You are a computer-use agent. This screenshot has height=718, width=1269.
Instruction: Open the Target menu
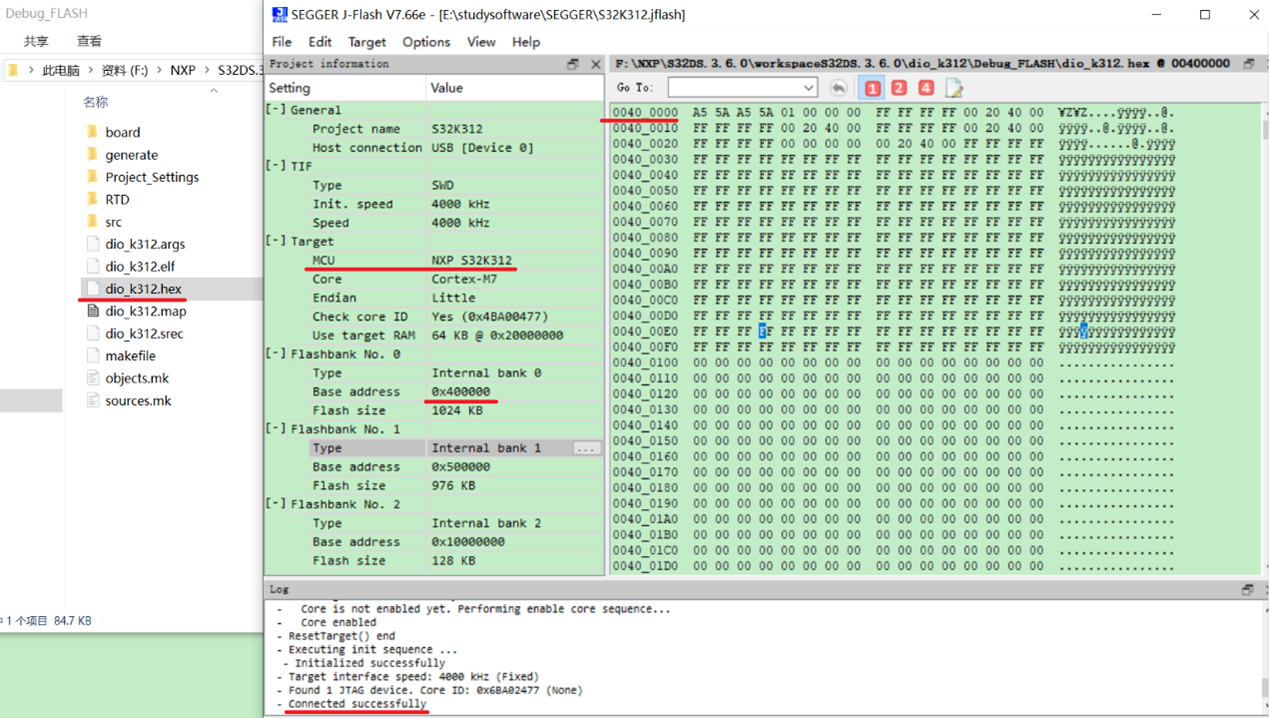pyautogui.click(x=366, y=42)
